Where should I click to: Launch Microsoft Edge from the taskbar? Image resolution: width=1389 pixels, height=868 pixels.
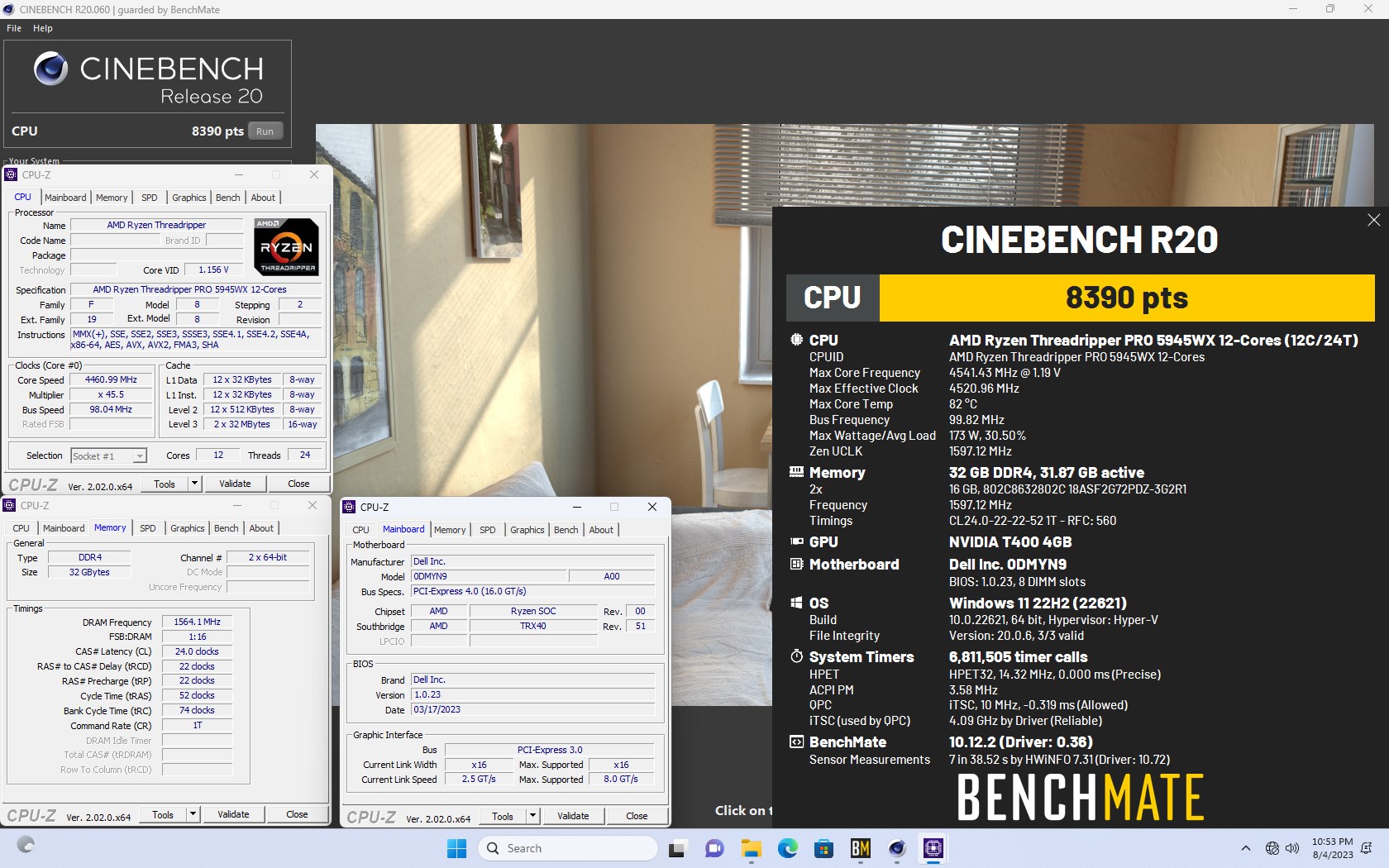pos(787,848)
